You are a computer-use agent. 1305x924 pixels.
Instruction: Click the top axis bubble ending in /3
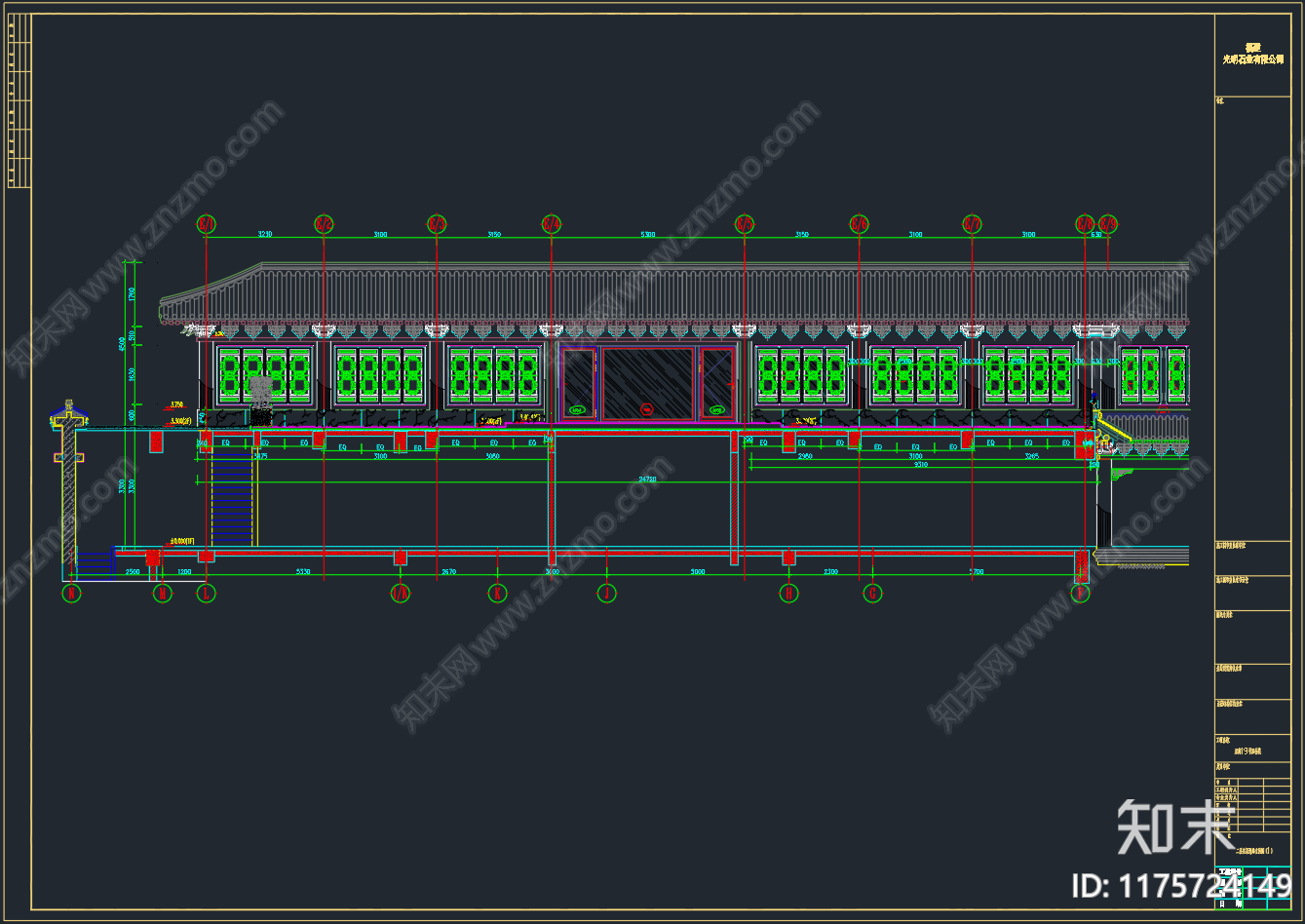(x=437, y=224)
